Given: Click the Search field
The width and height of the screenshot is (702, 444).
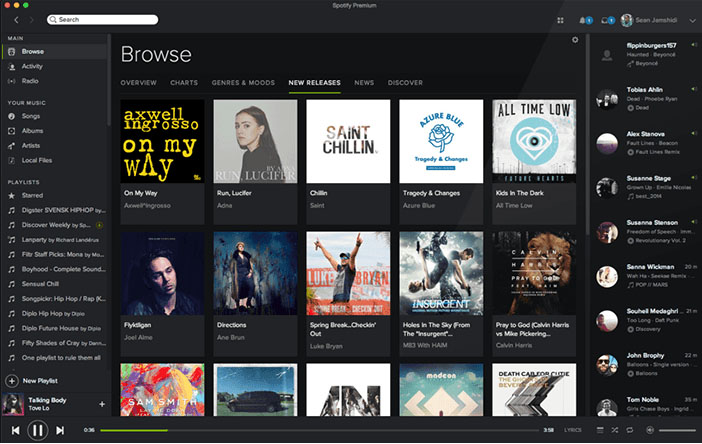Looking at the screenshot, I should coord(103,20).
